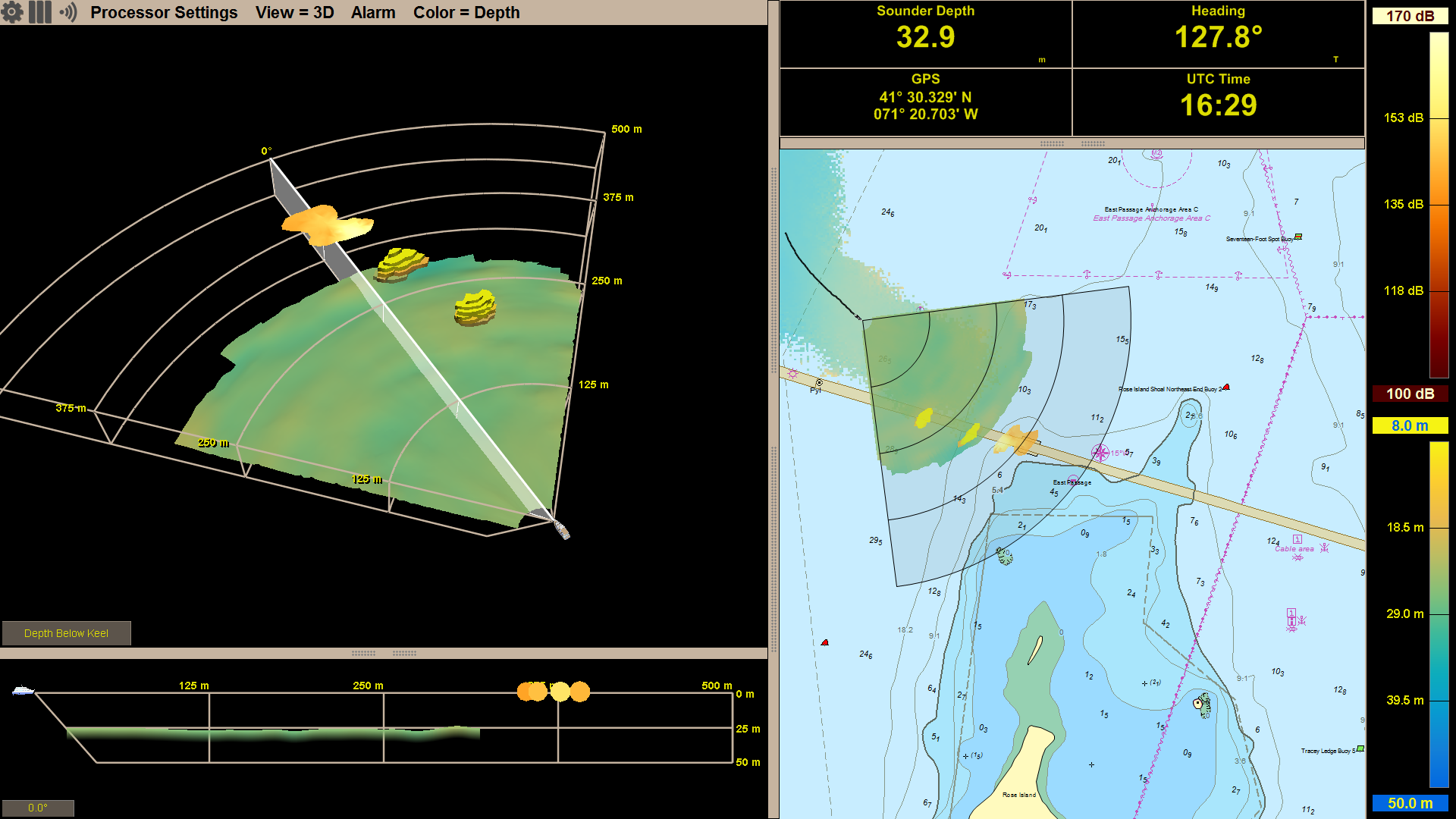Screen dimensions: 1456x819
Task: Click the 0.0° angle field
Action: pos(37,808)
